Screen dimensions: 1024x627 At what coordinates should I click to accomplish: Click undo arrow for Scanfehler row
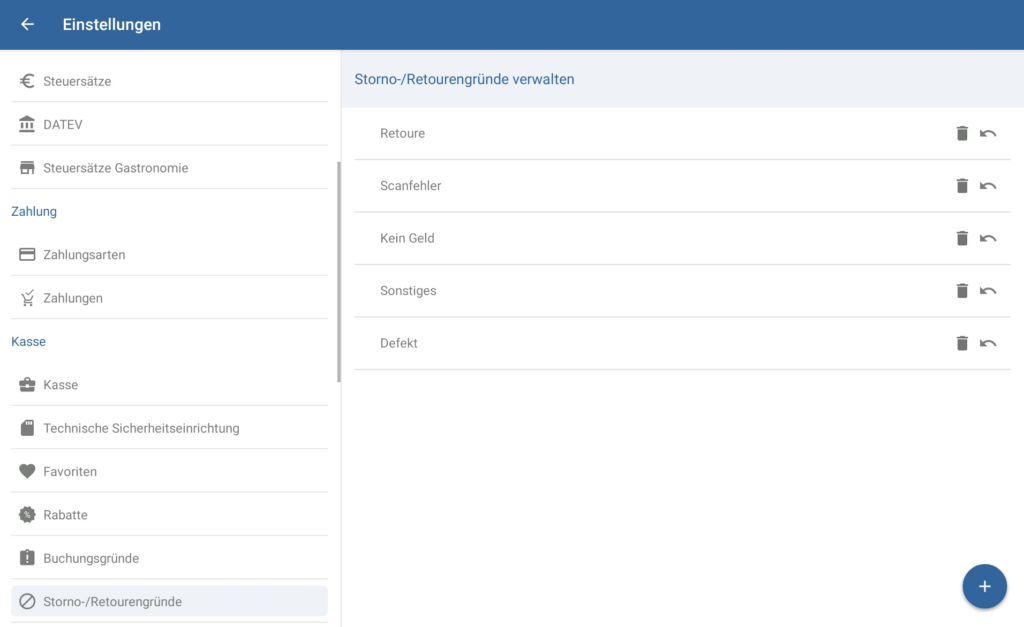click(x=988, y=186)
